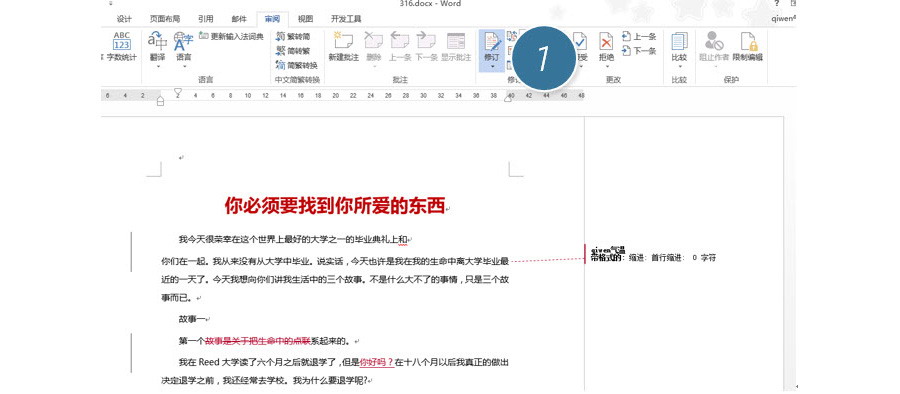Go to next comment 下一条
The height and width of the screenshot is (394, 900).
(x=426, y=46)
